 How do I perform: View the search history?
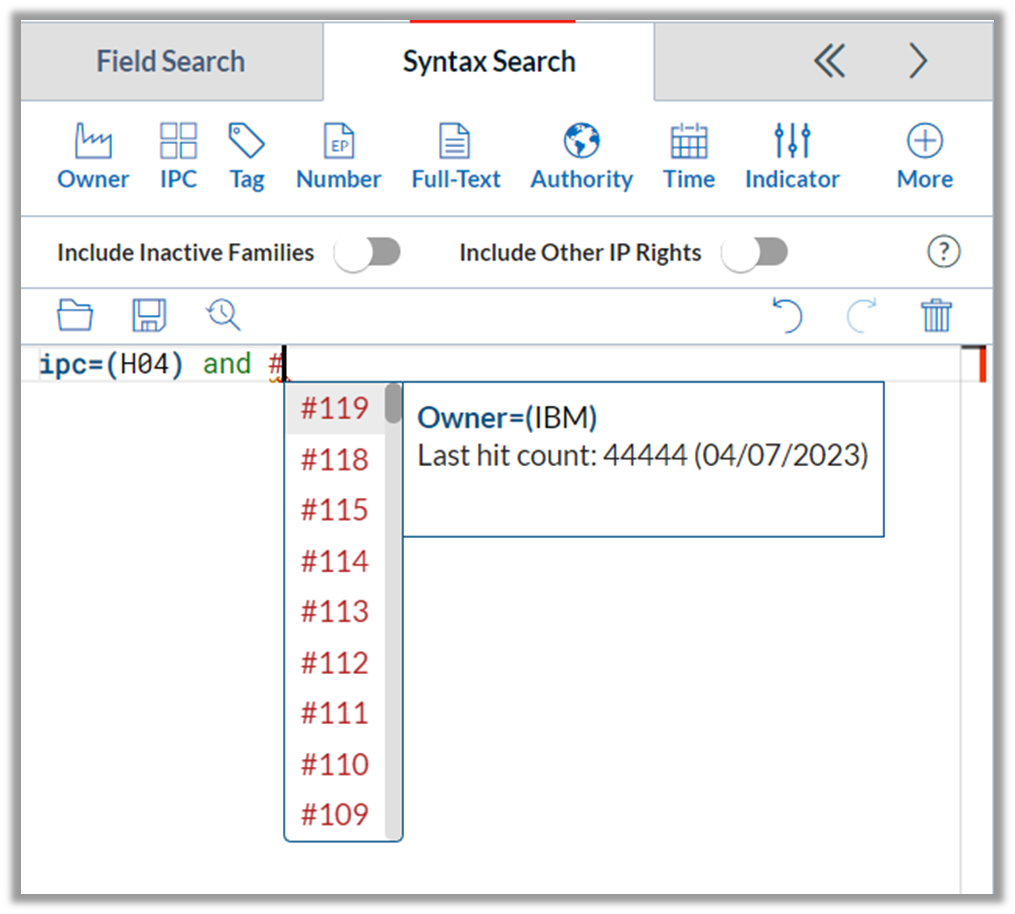[x=223, y=315]
